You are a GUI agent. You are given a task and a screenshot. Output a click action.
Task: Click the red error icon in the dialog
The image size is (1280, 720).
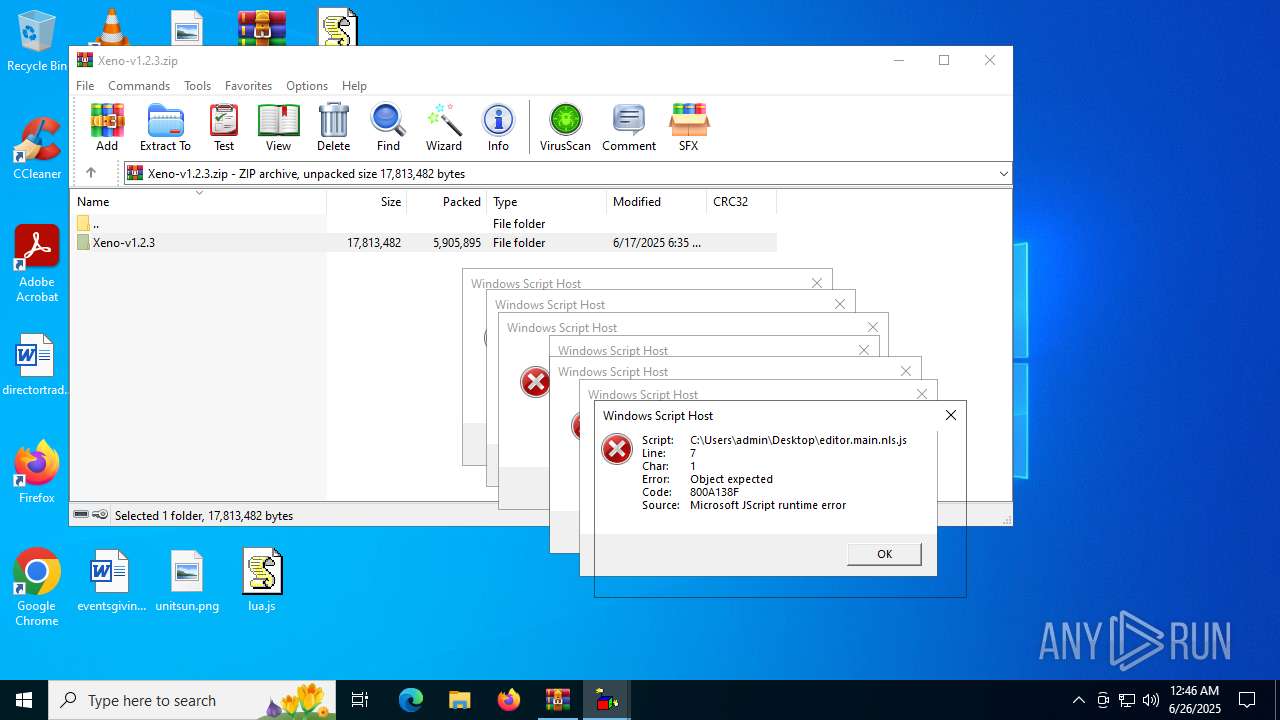[x=617, y=450]
